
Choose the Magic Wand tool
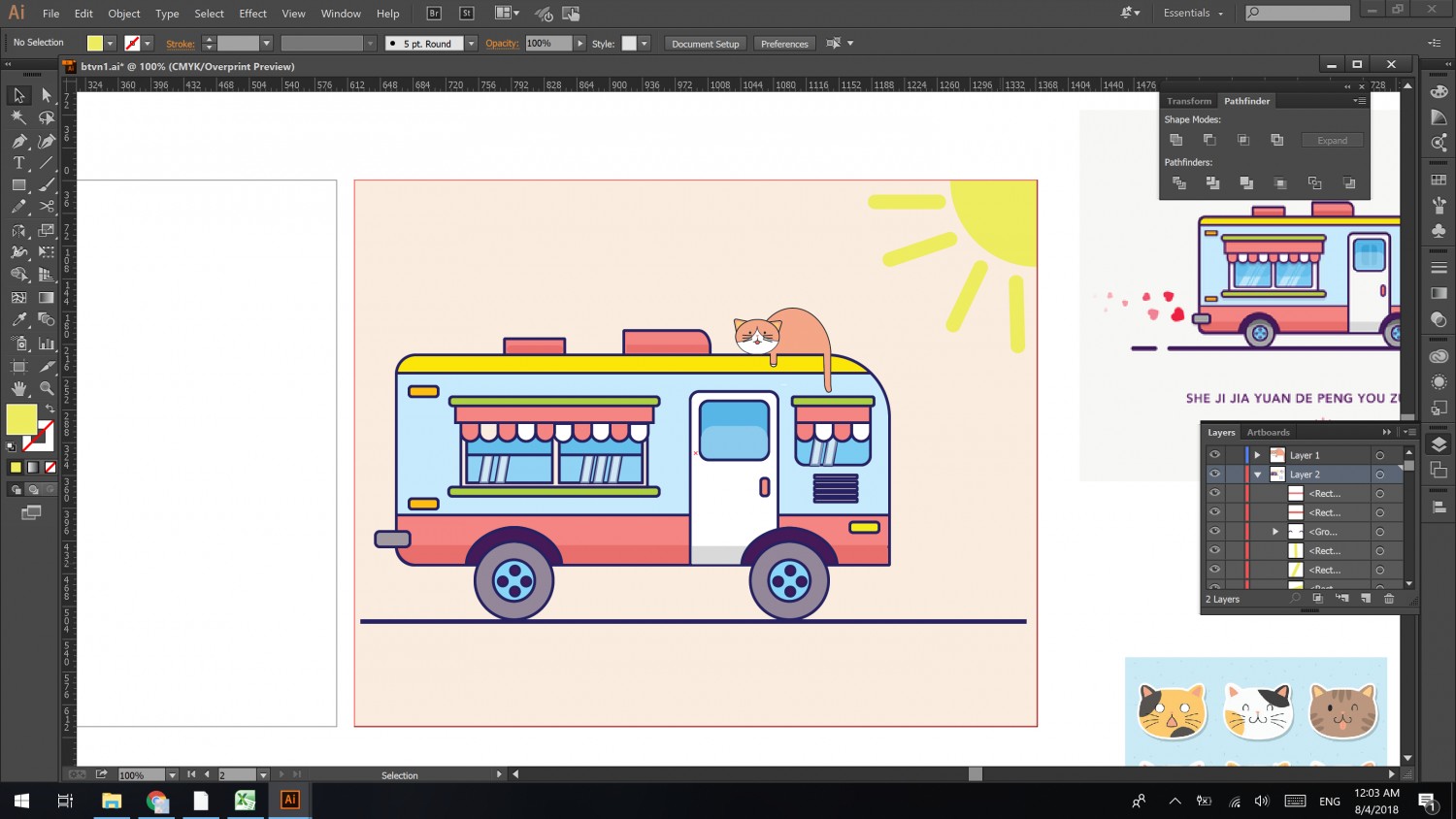[18, 117]
